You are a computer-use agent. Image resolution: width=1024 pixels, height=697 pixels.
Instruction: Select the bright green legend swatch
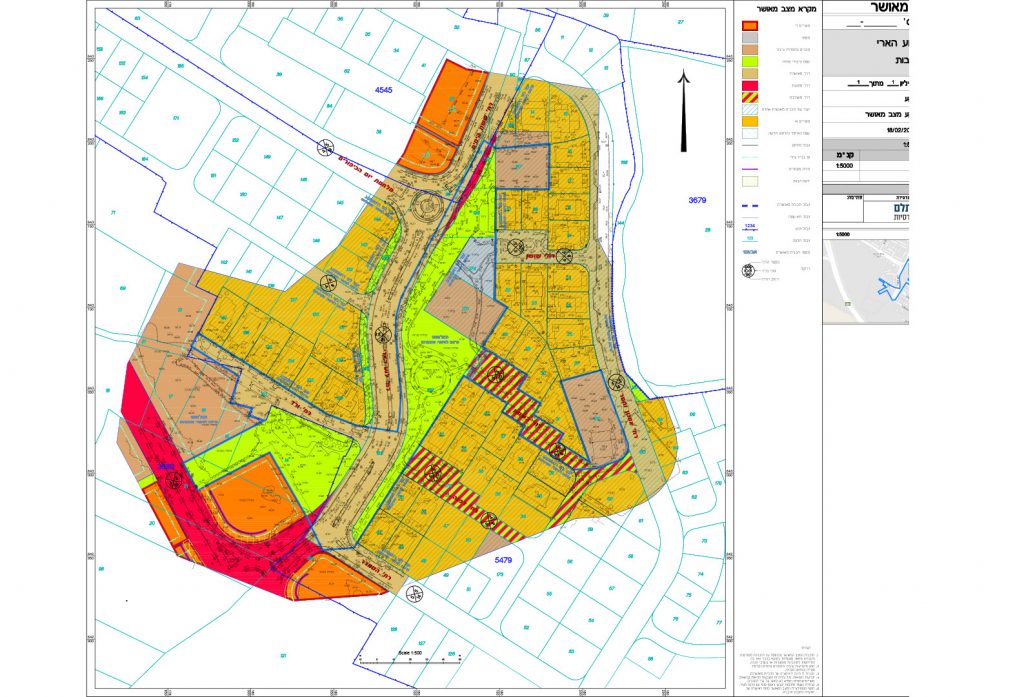pyautogui.click(x=749, y=61)
